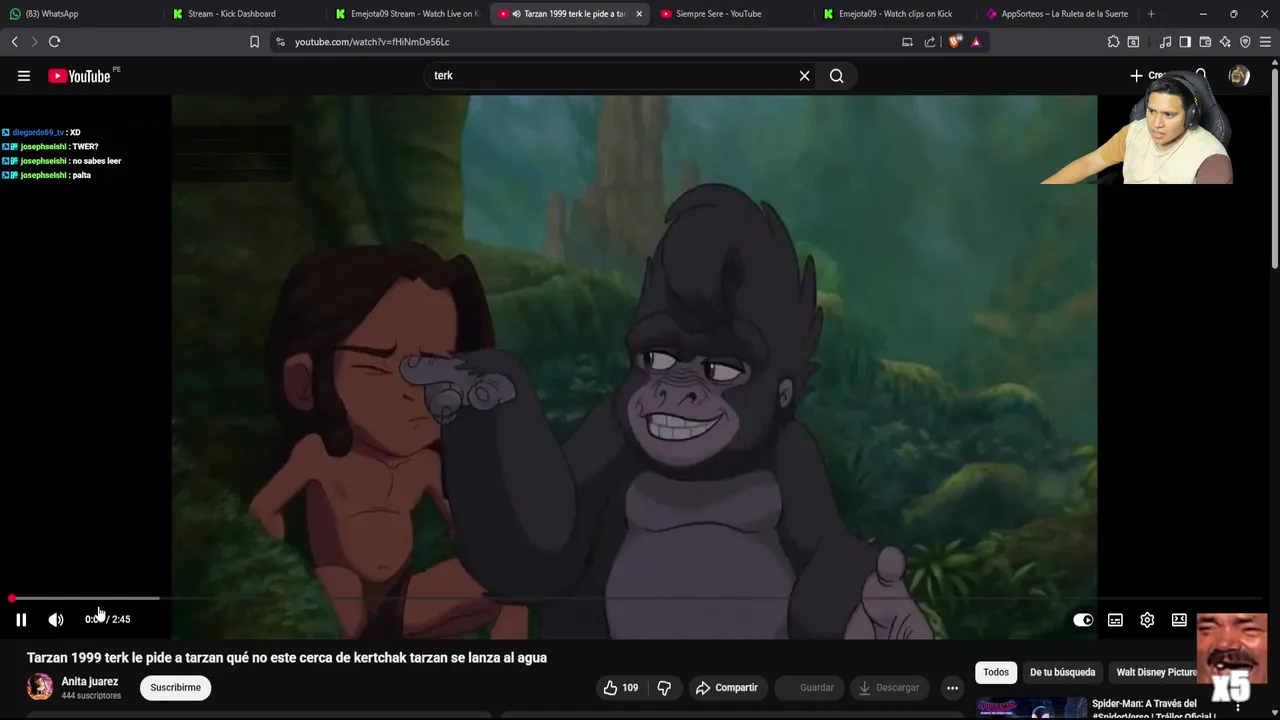This screenshot has width=1280, height=720.
Task: Open more actions three-dot menu
Action: (x=952, y=688)
